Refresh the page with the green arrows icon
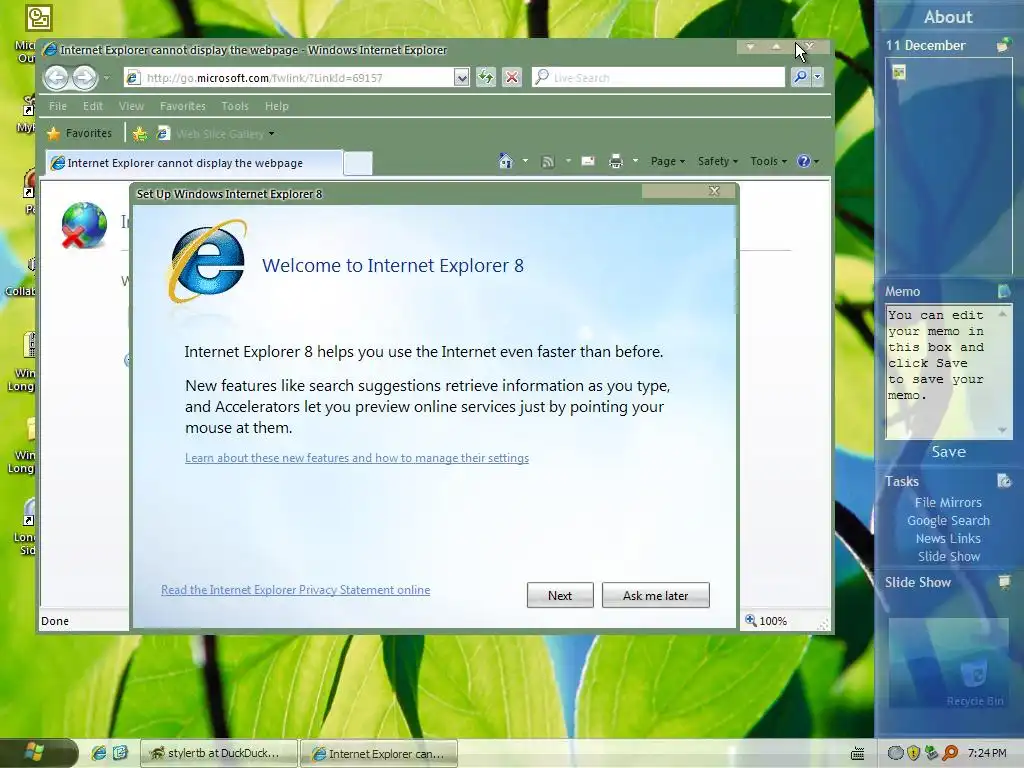The height and width of the screenshot is (768, 1024). pyautogui.click(x=485, y=78)
